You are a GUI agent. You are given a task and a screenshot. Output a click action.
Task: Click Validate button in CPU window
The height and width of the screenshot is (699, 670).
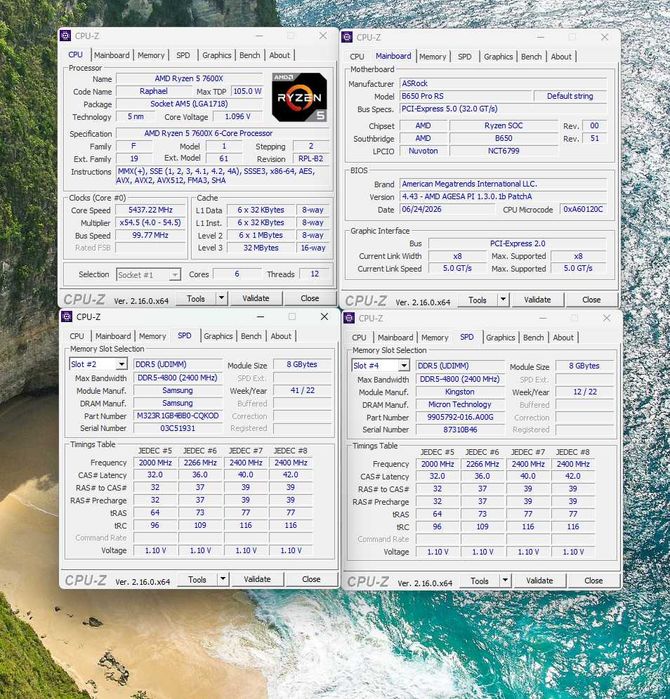pos(256,298)
